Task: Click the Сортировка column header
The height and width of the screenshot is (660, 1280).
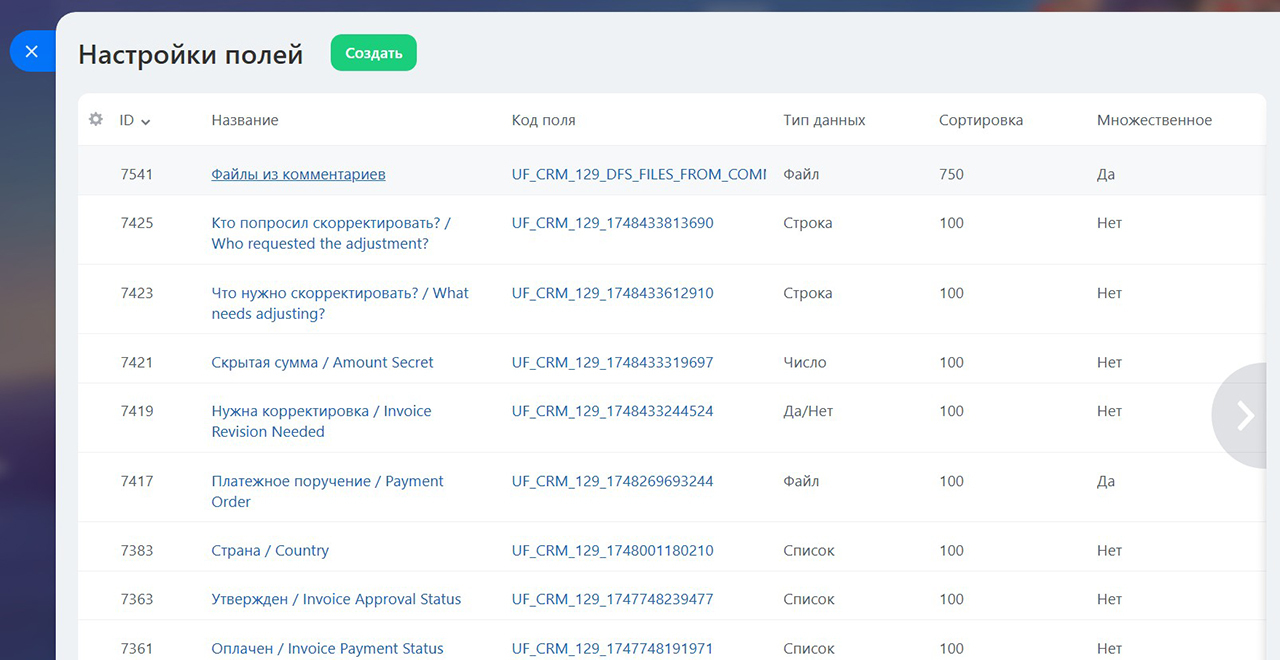Action: pos(981,120)
